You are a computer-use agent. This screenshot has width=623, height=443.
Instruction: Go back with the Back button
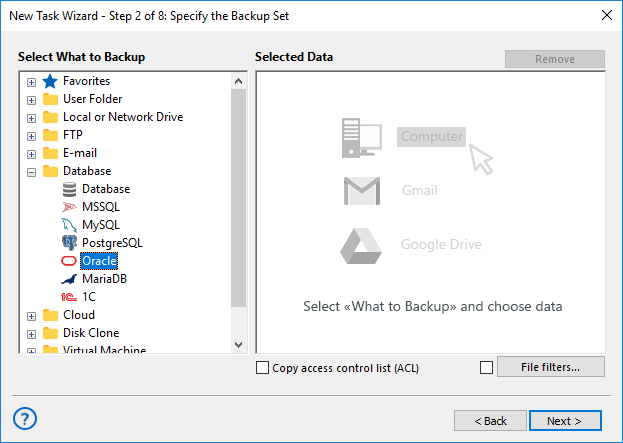tap(490, 421)
